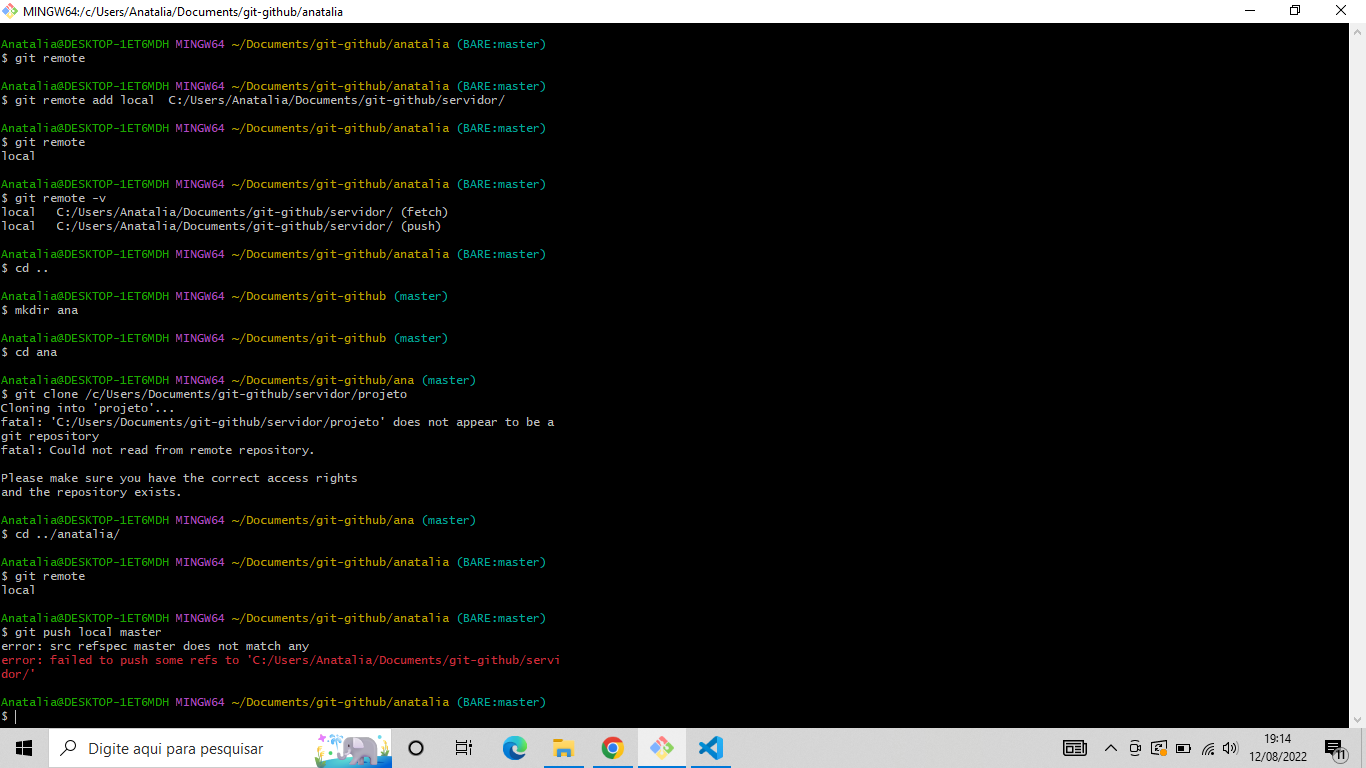Screen dimensions: 1366x768
Task: Launch Microsoft Edge from the taskbar
Action: point(514,748)
